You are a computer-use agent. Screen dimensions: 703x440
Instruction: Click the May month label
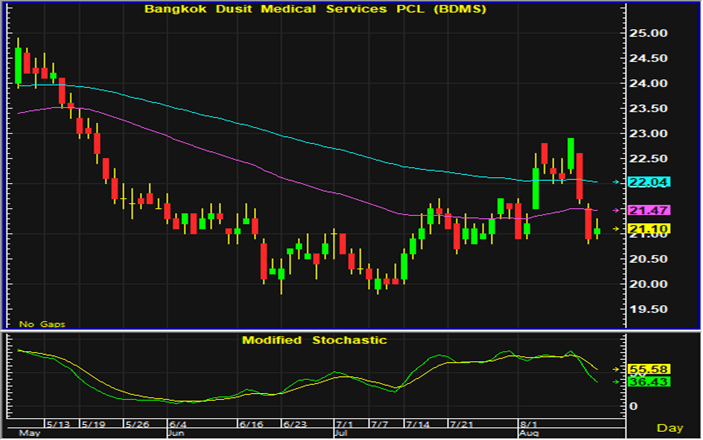pyautogui.click(x=29, y=434)
